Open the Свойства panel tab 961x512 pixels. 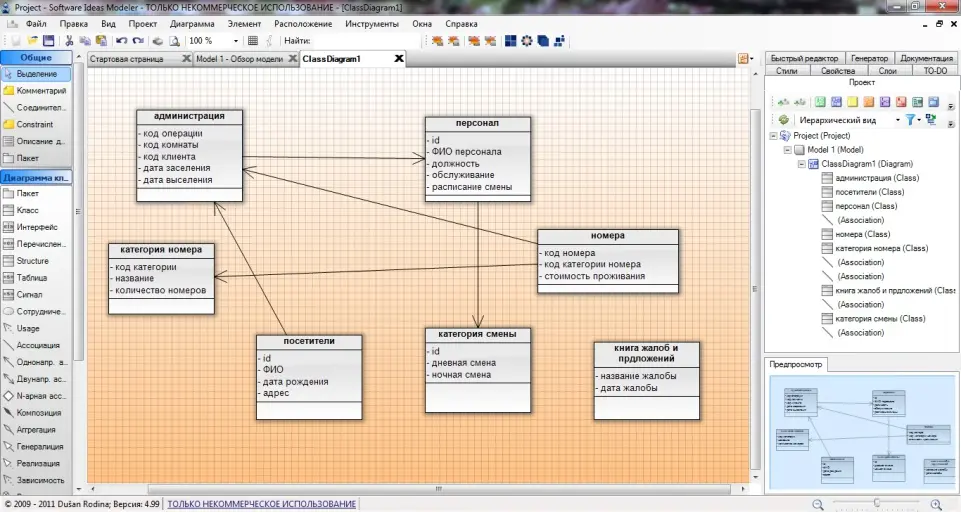pyautogui.click(x=837, y=71)
